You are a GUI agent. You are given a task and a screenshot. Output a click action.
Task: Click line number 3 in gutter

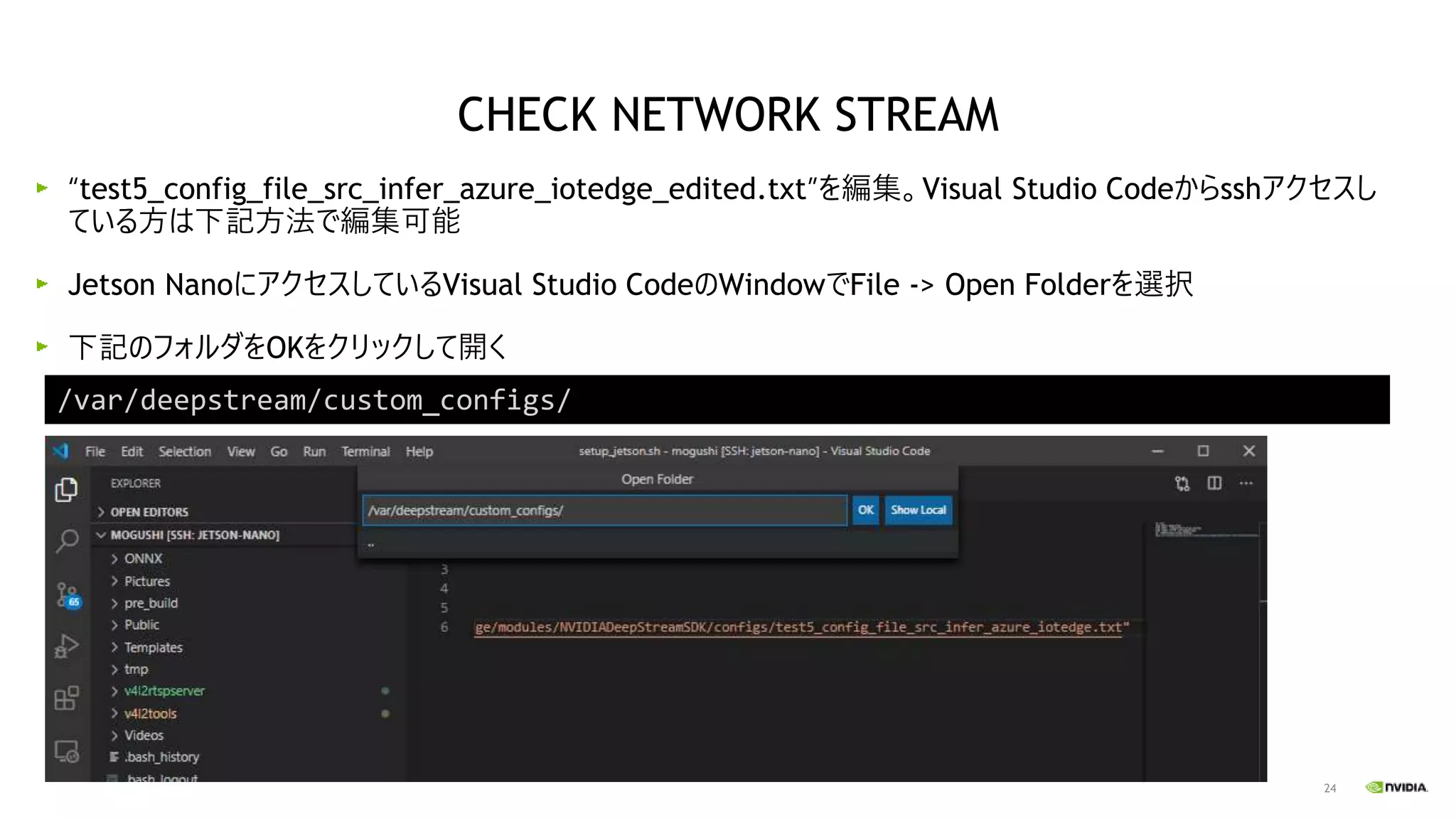pyautogui.click(x=444, y=569)
